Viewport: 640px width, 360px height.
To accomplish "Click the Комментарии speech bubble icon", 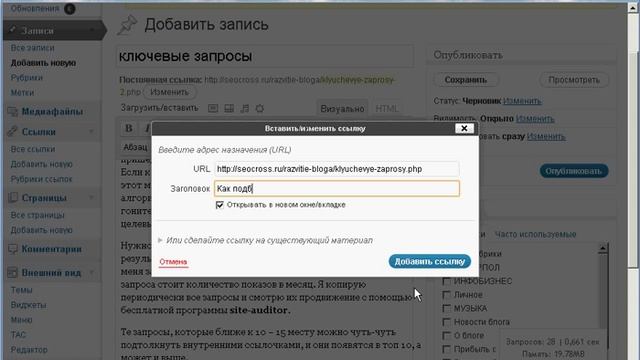I will pos(13,249).
